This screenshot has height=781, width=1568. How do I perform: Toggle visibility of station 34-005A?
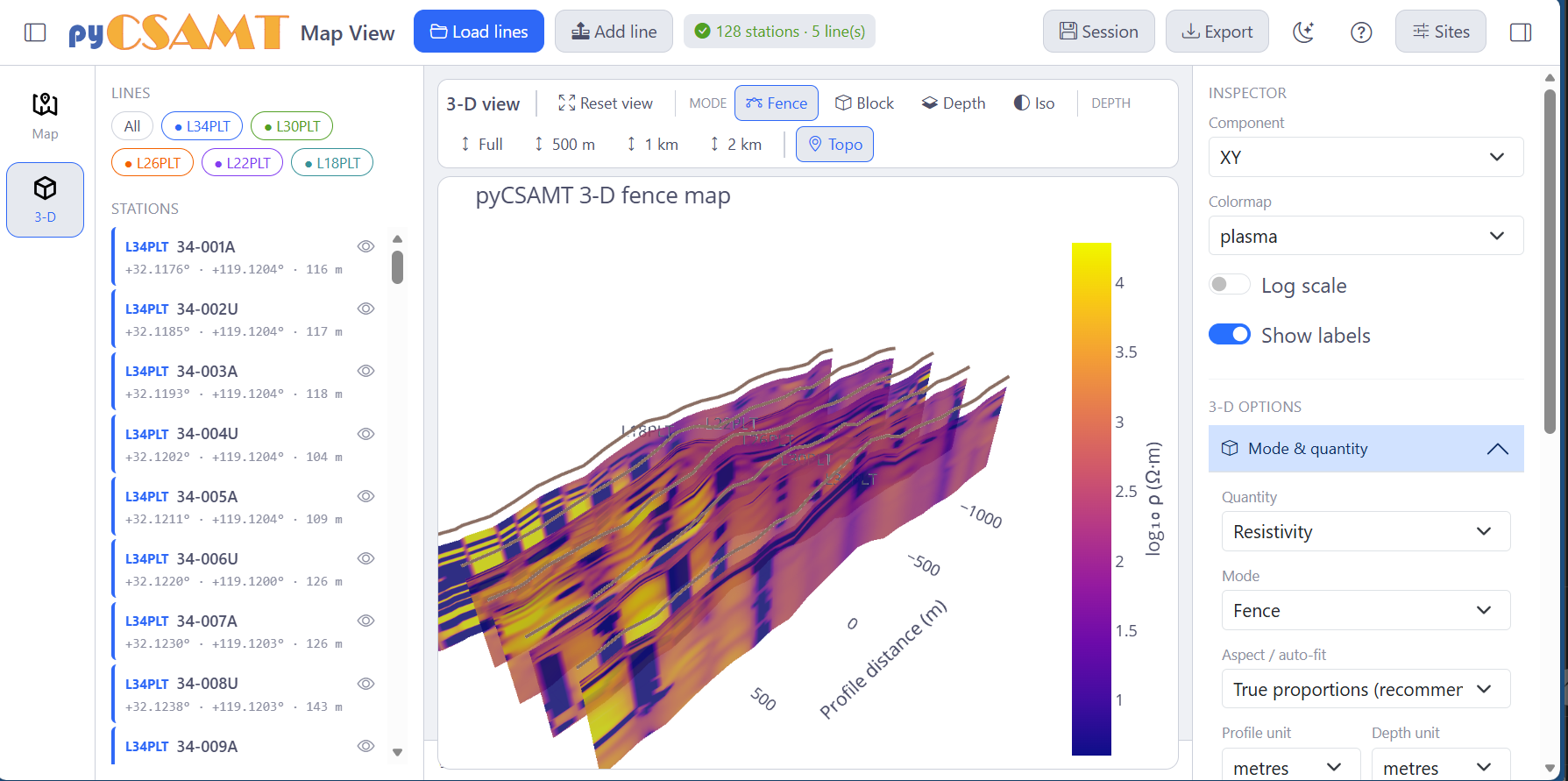click(x=366, y=496)
